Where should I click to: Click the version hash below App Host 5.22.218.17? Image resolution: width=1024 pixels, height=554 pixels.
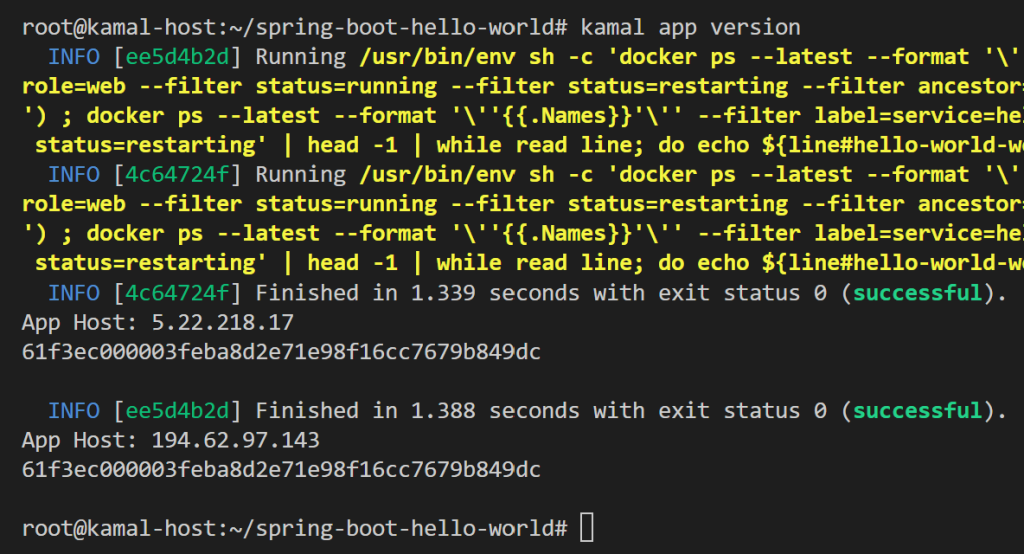click(281, 351)
